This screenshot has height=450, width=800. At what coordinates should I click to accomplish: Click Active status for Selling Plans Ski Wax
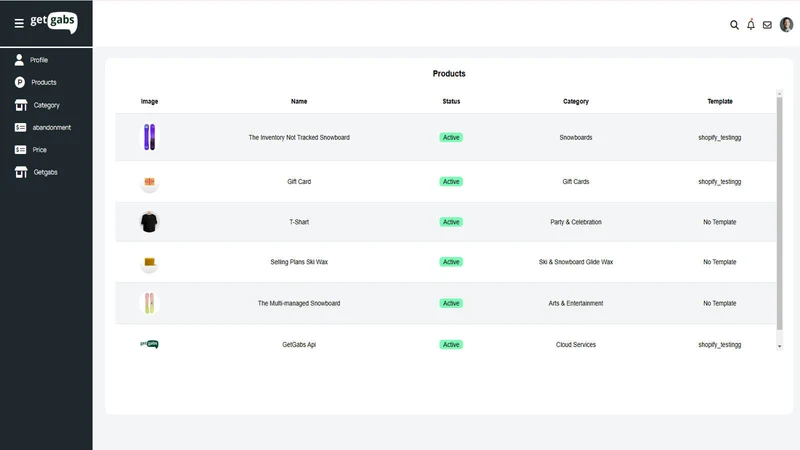451,262
